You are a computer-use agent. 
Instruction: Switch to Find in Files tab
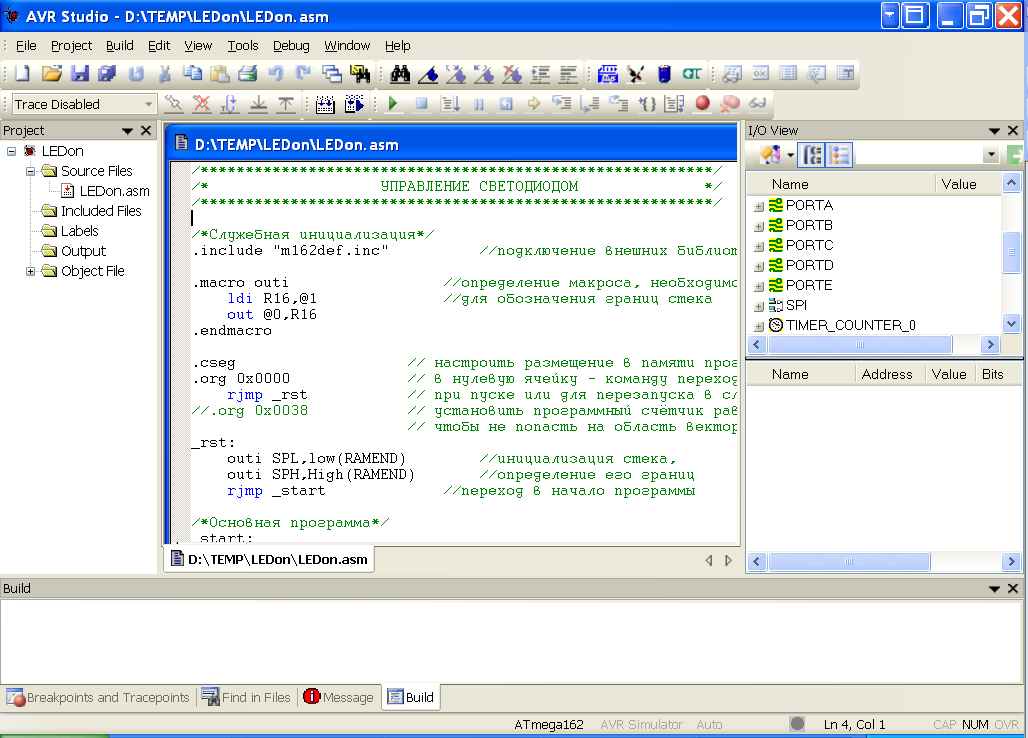tap(247, 697)
